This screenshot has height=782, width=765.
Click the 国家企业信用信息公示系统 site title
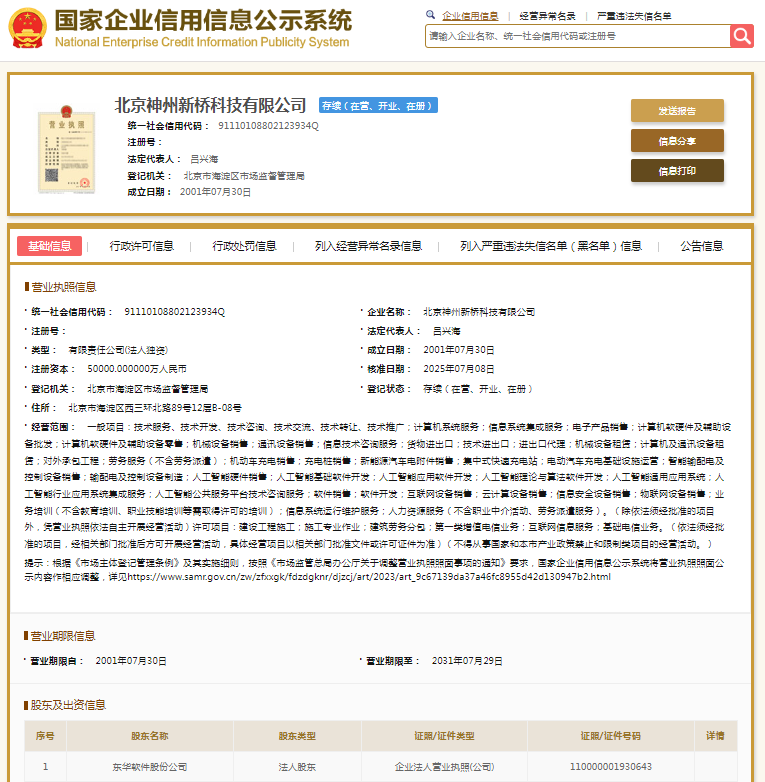[x=202, y=21]
